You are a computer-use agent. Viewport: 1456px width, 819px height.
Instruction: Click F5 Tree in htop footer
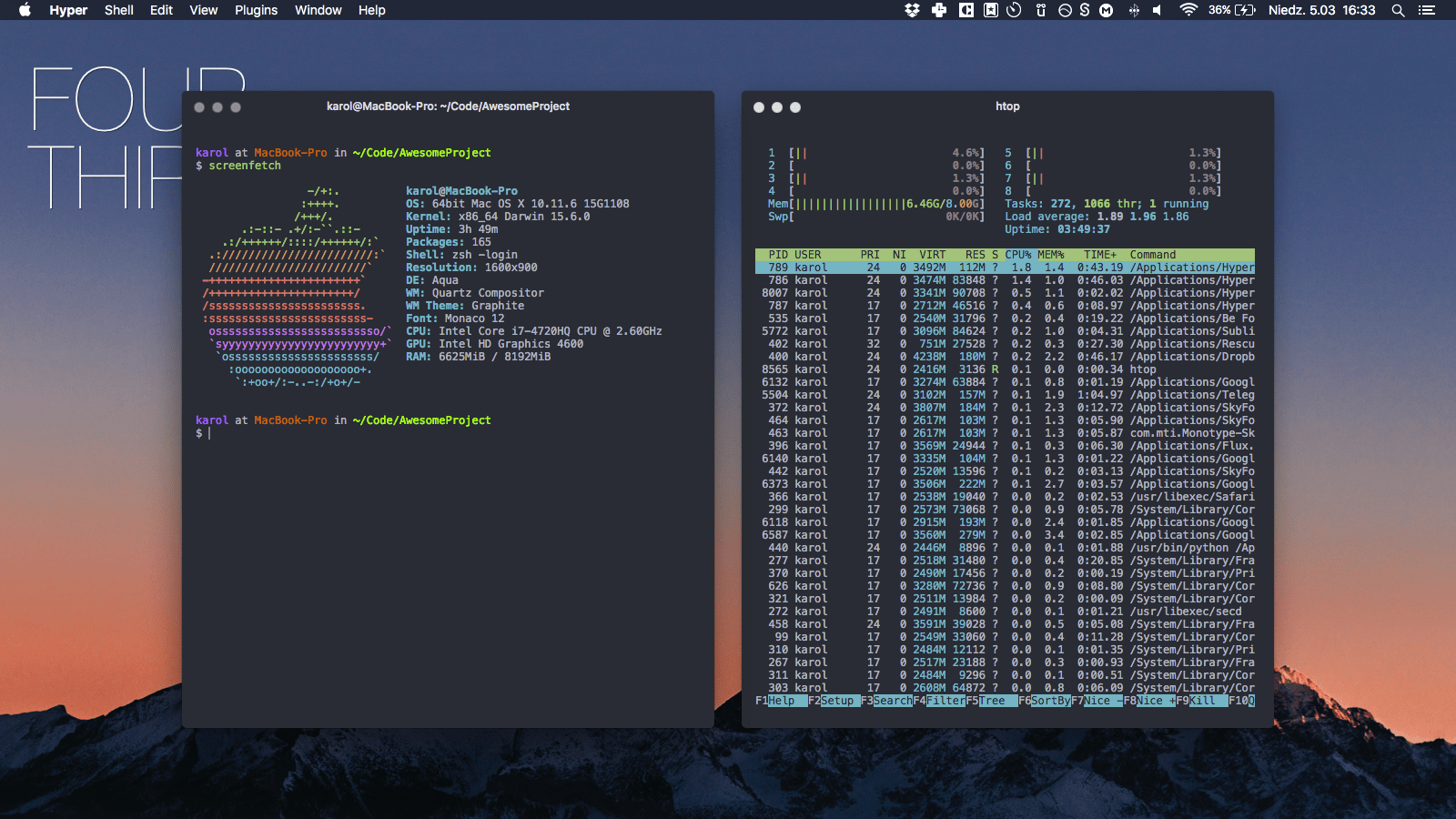pos(992,701)
